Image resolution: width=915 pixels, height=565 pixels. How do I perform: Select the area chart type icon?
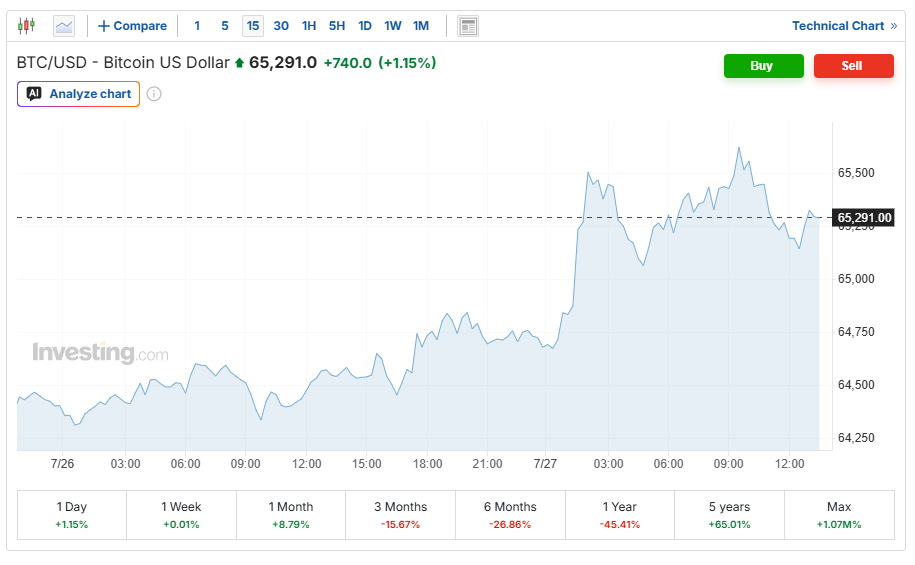(64, 26)
